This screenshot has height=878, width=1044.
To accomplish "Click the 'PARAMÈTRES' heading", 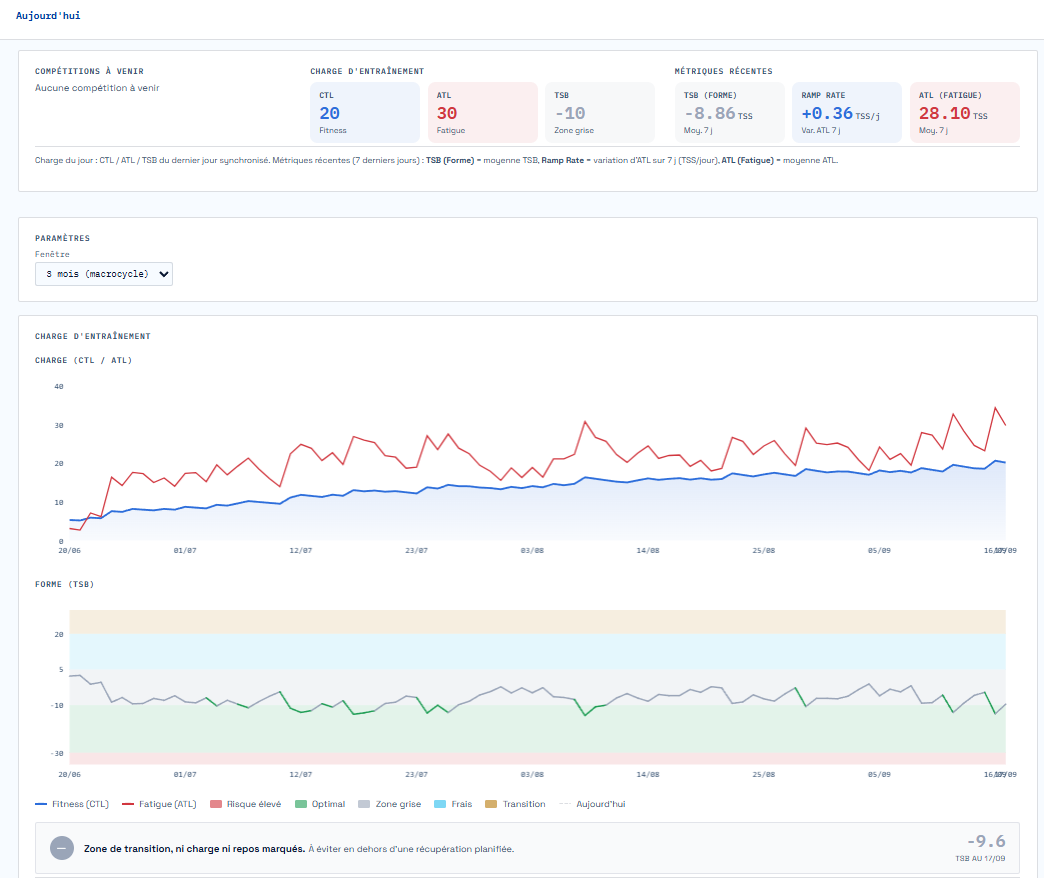I will pyautogui.click(x=63, y=238).
